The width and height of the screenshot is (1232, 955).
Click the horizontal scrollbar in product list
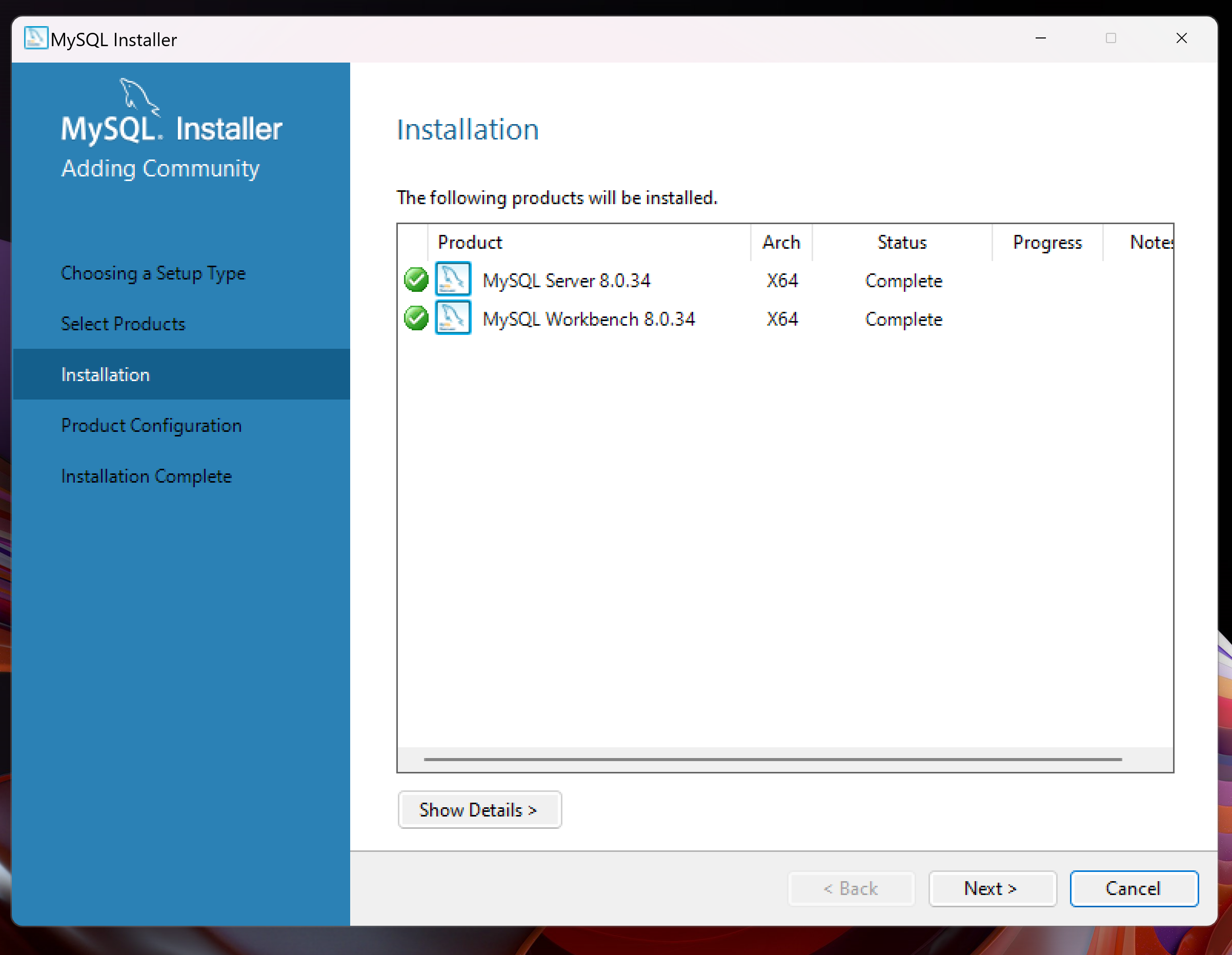(x=772, y=760)
